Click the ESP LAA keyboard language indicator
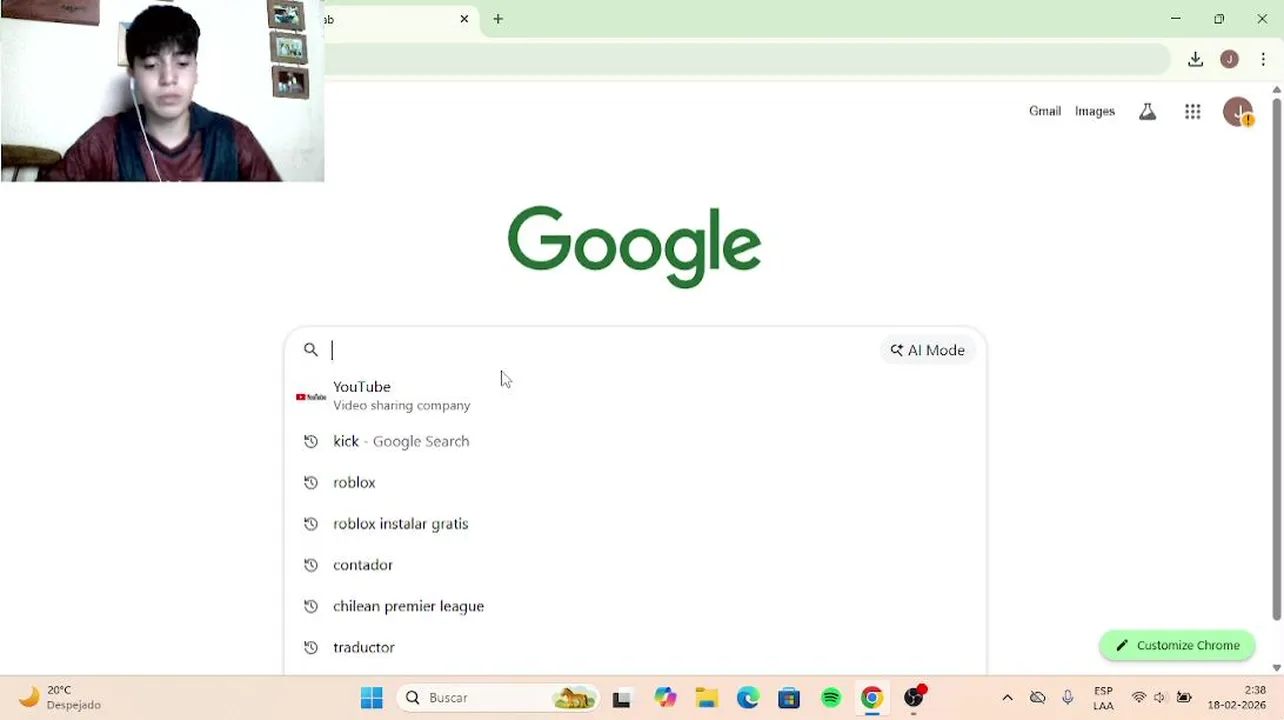Viewport: 1284px width, 720px height. click(x=1103, y=698)
